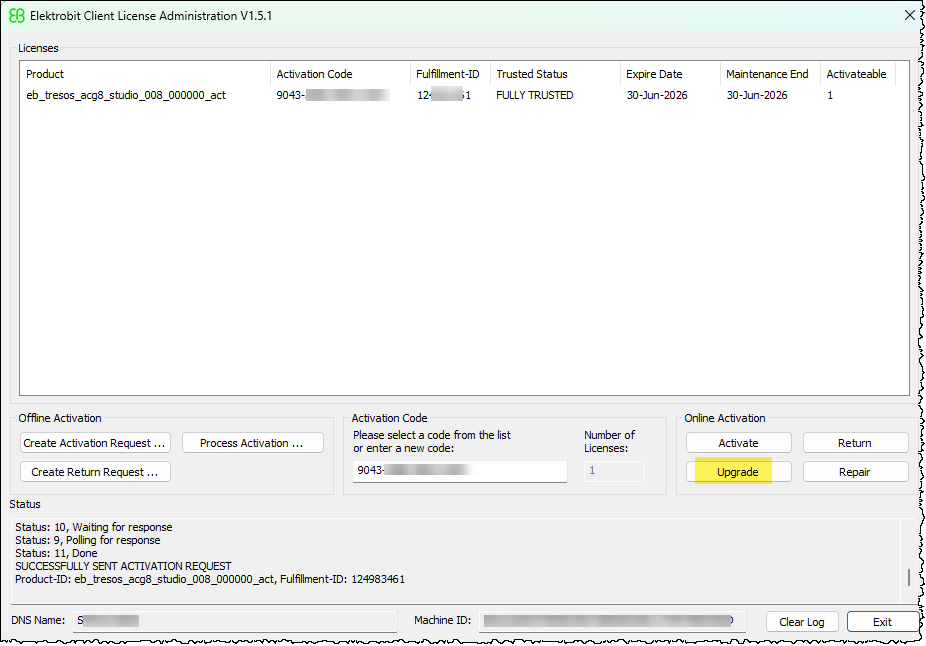This screenshot has width=926, height=646.
Task: Click the Repair button
Action: coord(855,471)
